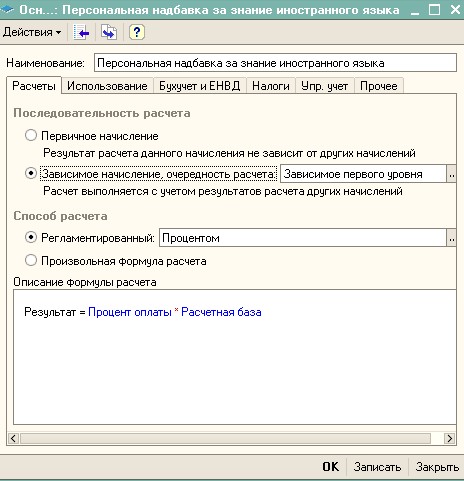464x481 pixels.
Task: Click the double blue arrows documents toolbar icon
Action: point(109,32)
